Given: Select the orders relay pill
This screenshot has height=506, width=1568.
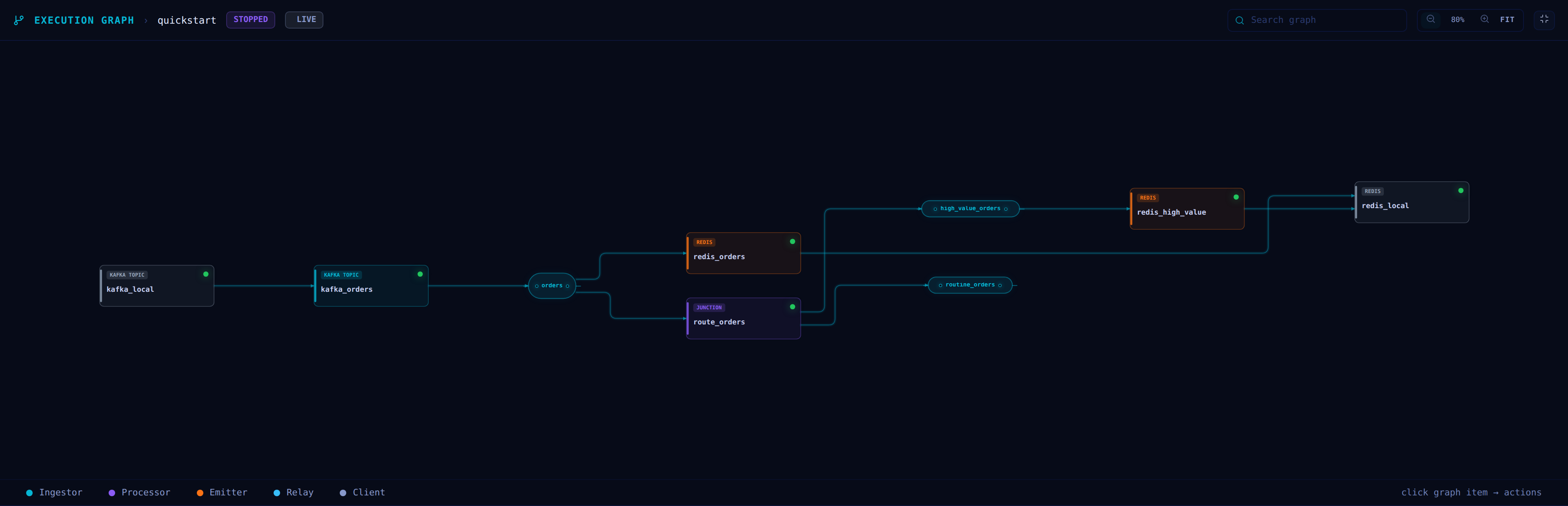Looking at the screenshot, I should (552, 286).
